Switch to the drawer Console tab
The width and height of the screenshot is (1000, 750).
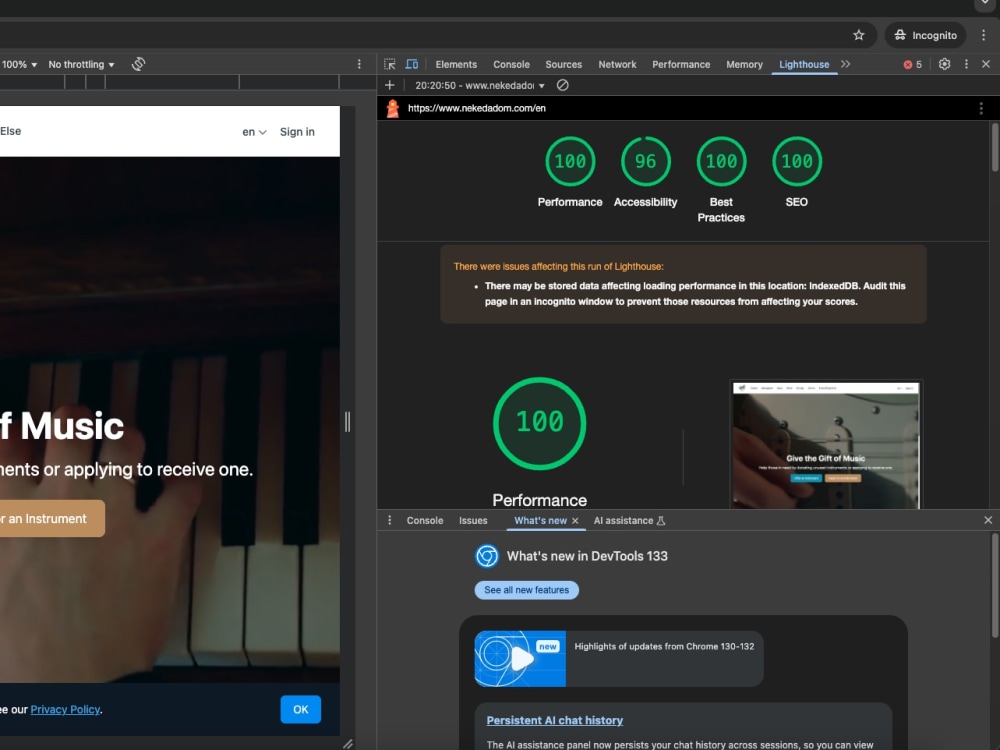(425, 520)
